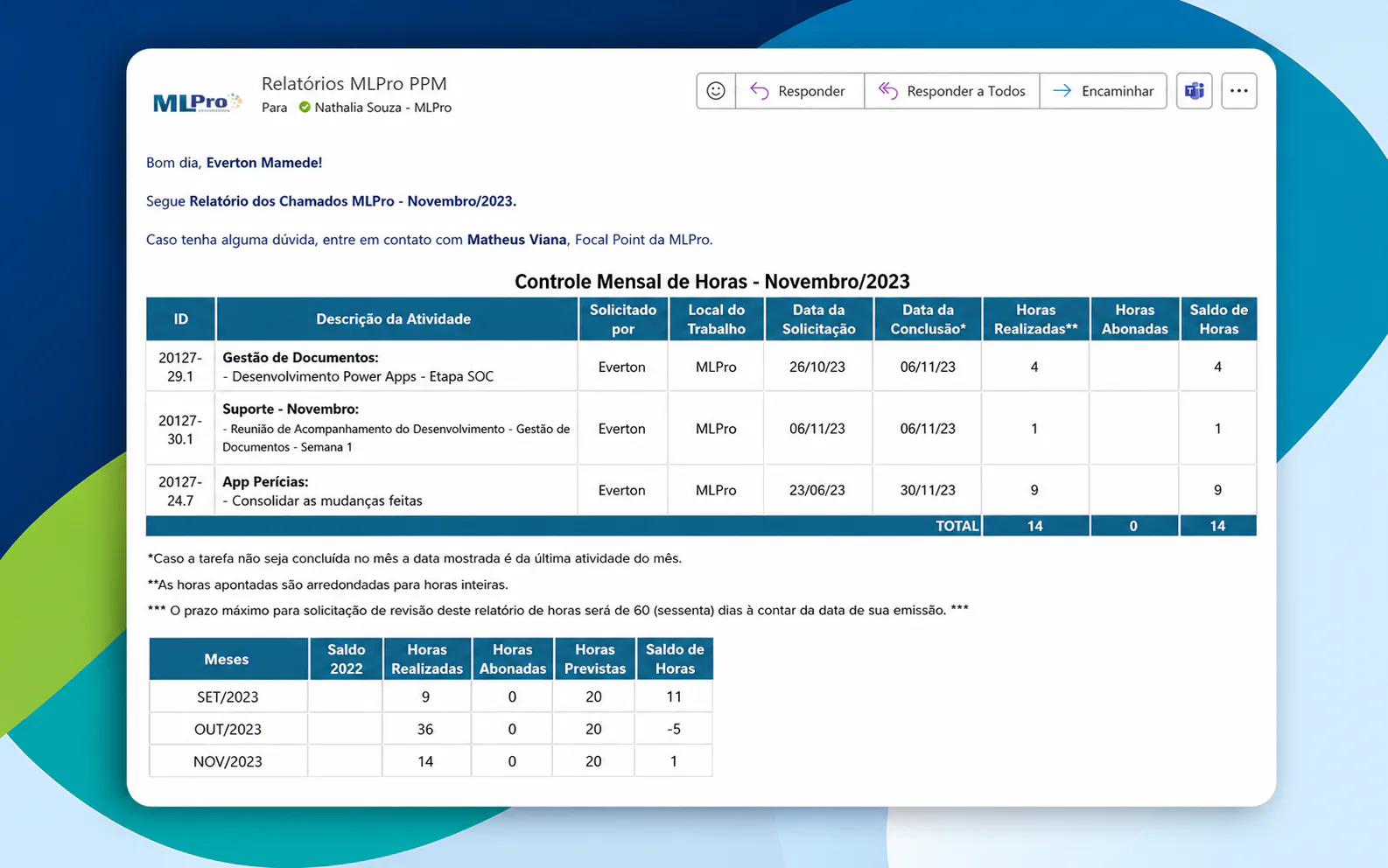Click ID cell 20127-24.7
The height and width of the screenshot is (868, 1388).
click(180, 491)
